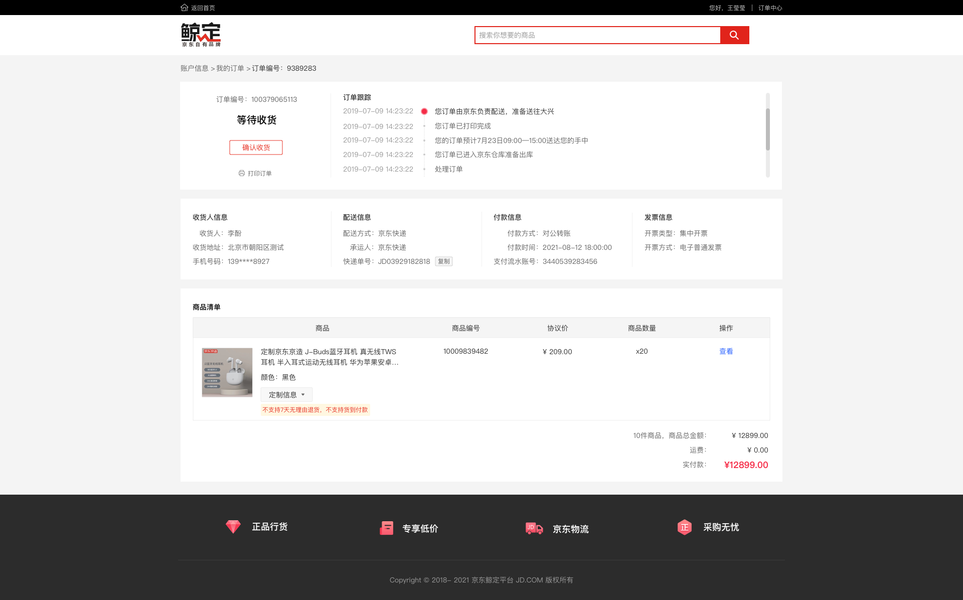Click the agreement price ¥ 209.00

(x=557, y=352)
